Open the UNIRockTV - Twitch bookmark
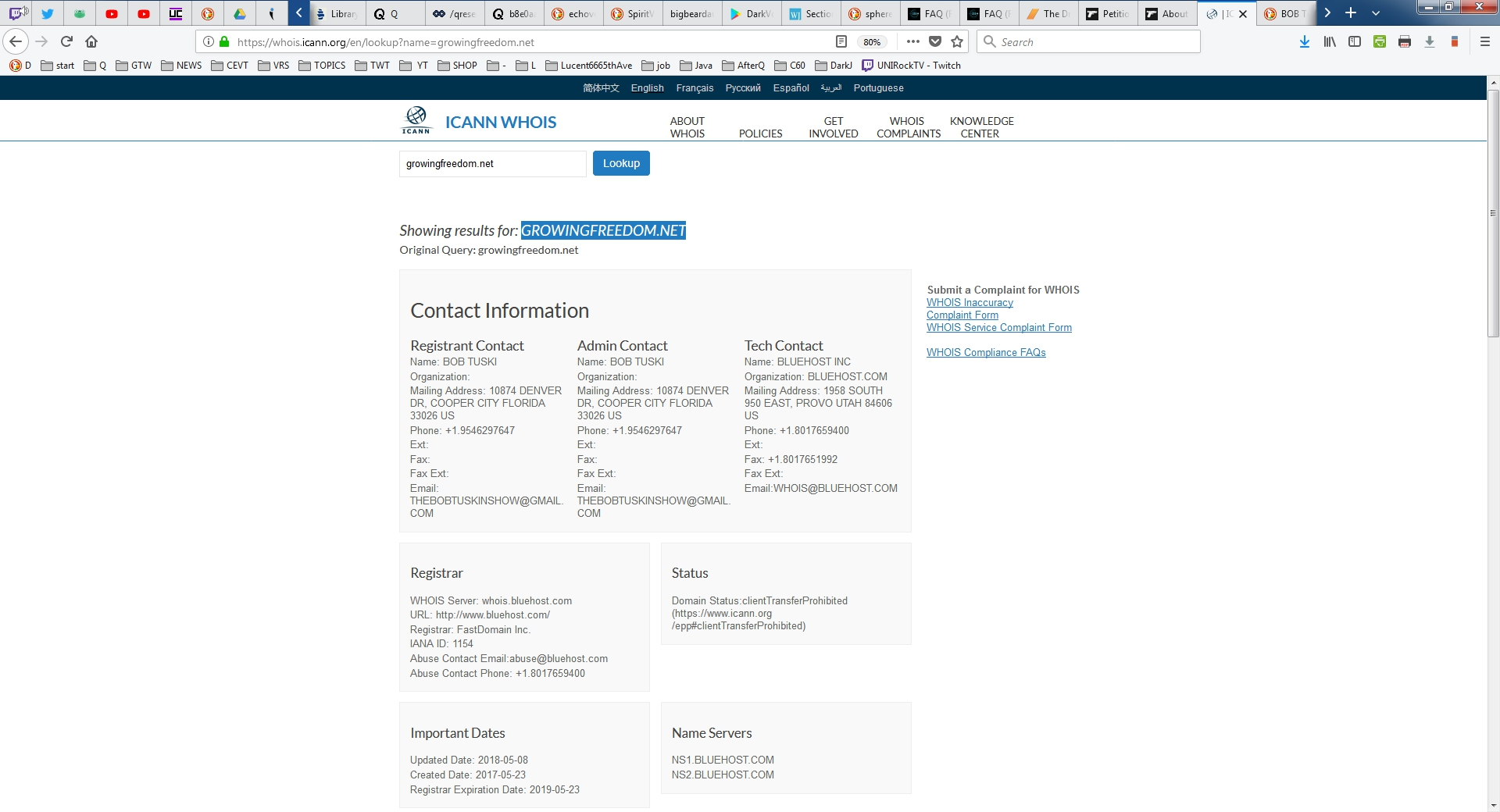 tap(911, 66)
